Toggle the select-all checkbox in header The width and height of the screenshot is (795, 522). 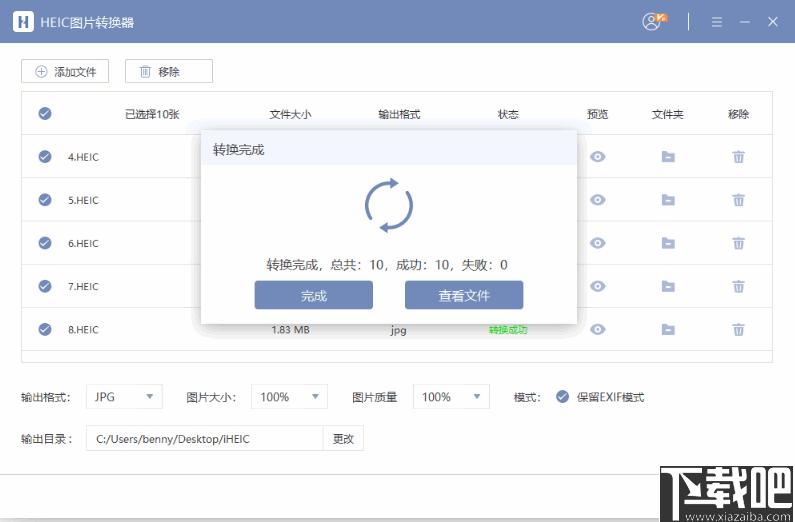click(45, 114)
